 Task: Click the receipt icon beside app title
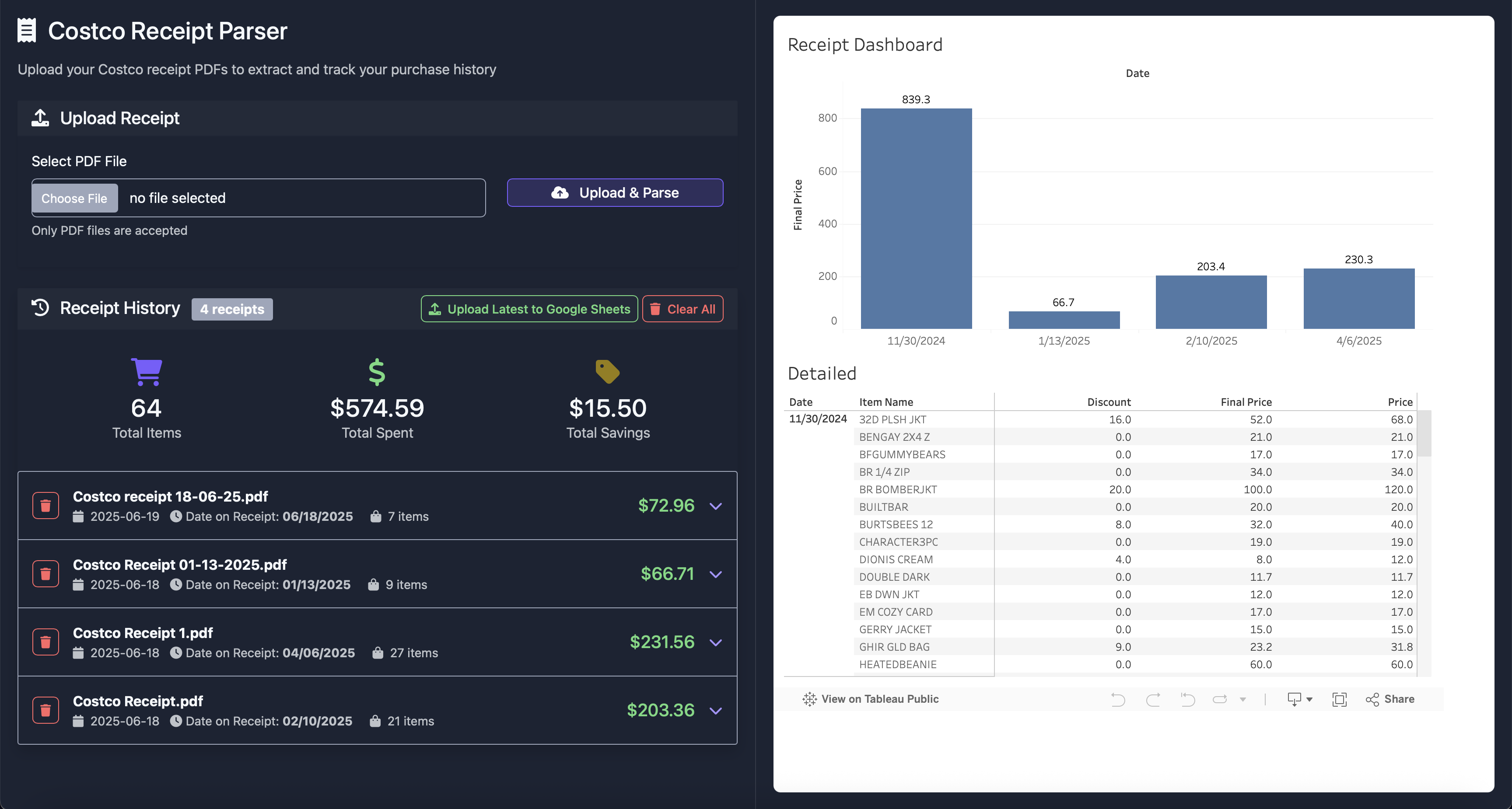point(26,31)
